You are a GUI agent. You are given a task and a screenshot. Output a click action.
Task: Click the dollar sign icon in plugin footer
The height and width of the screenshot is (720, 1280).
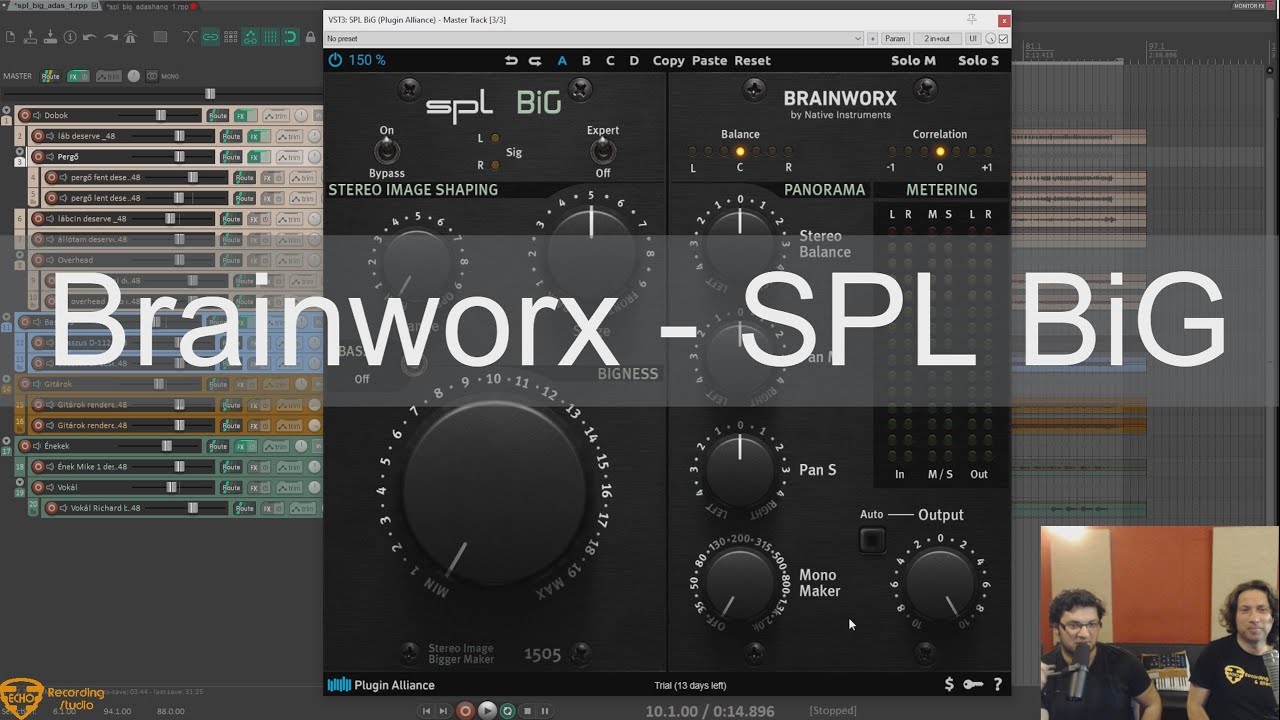[x=949, y=685]
